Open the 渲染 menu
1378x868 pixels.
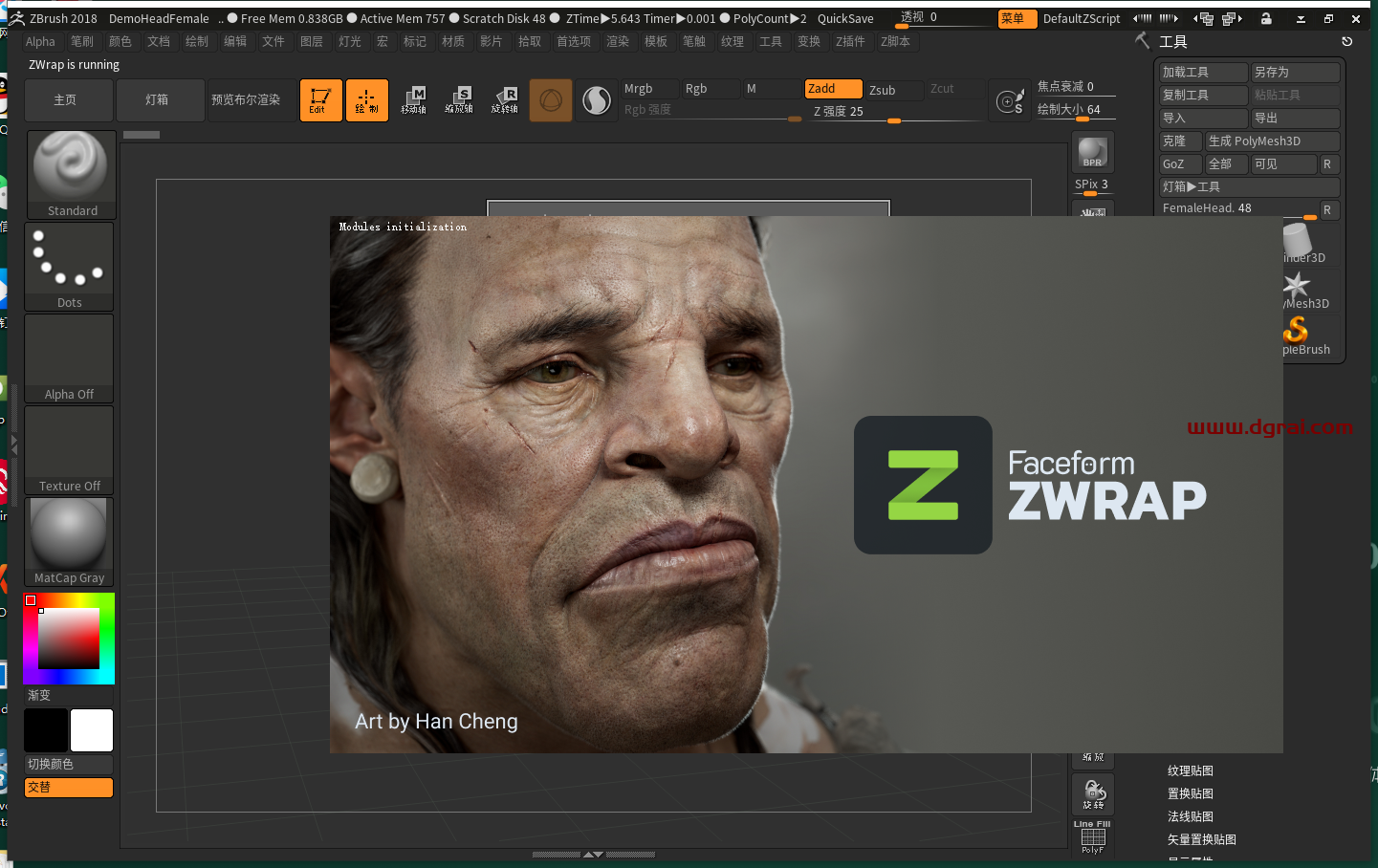618,41
